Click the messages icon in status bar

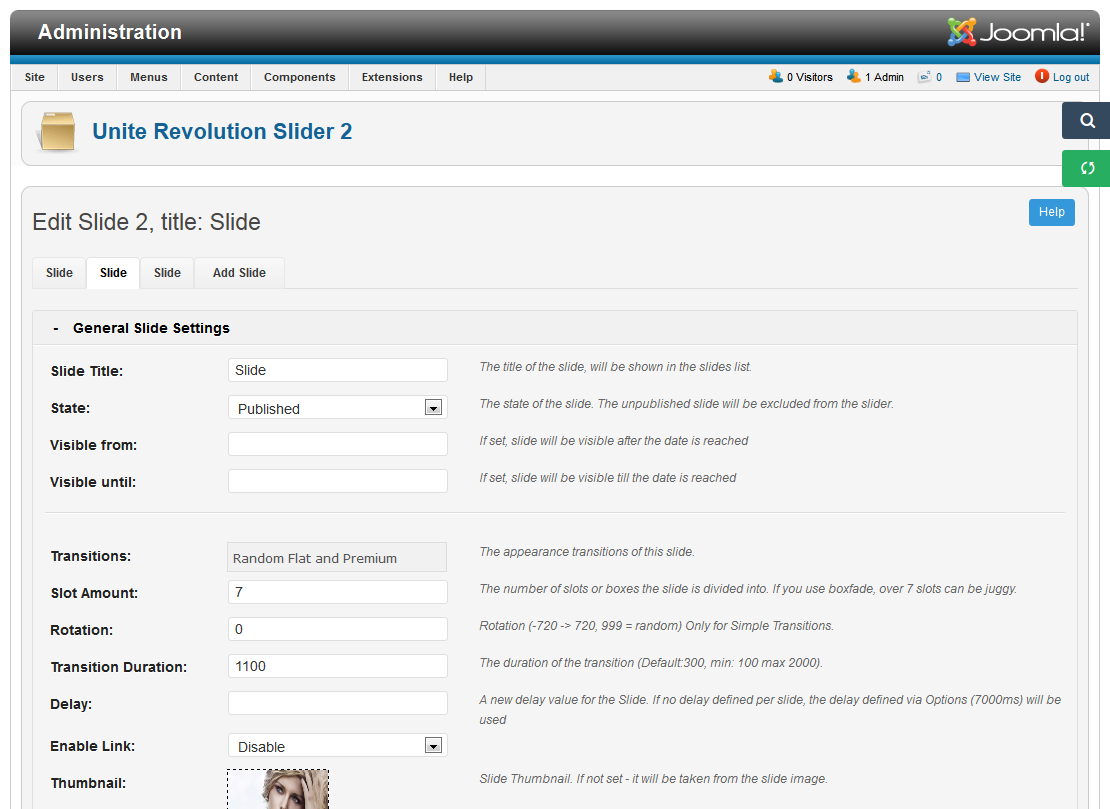(x=925, y=77)
